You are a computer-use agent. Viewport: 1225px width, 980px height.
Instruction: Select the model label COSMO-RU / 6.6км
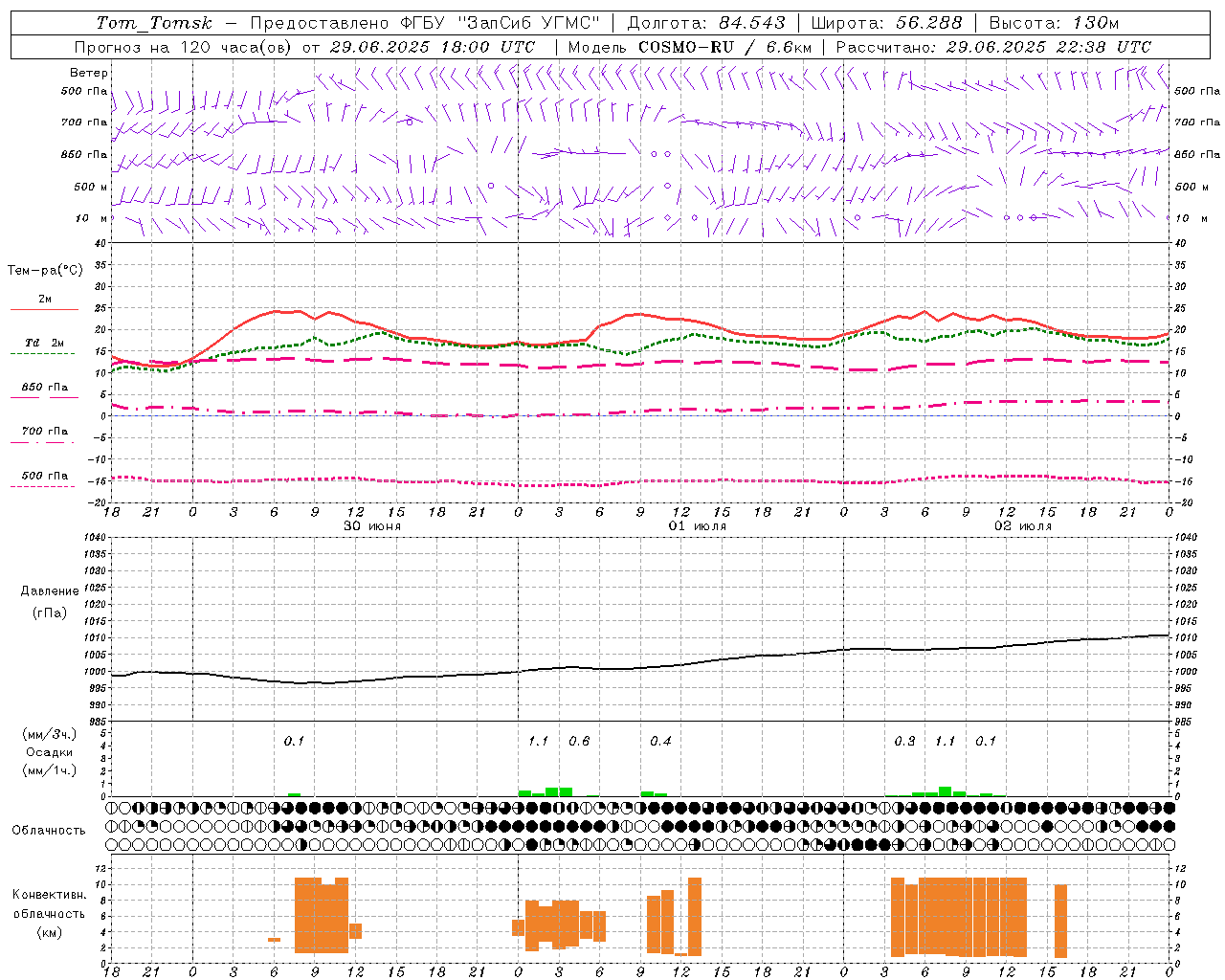click(724, 47)
